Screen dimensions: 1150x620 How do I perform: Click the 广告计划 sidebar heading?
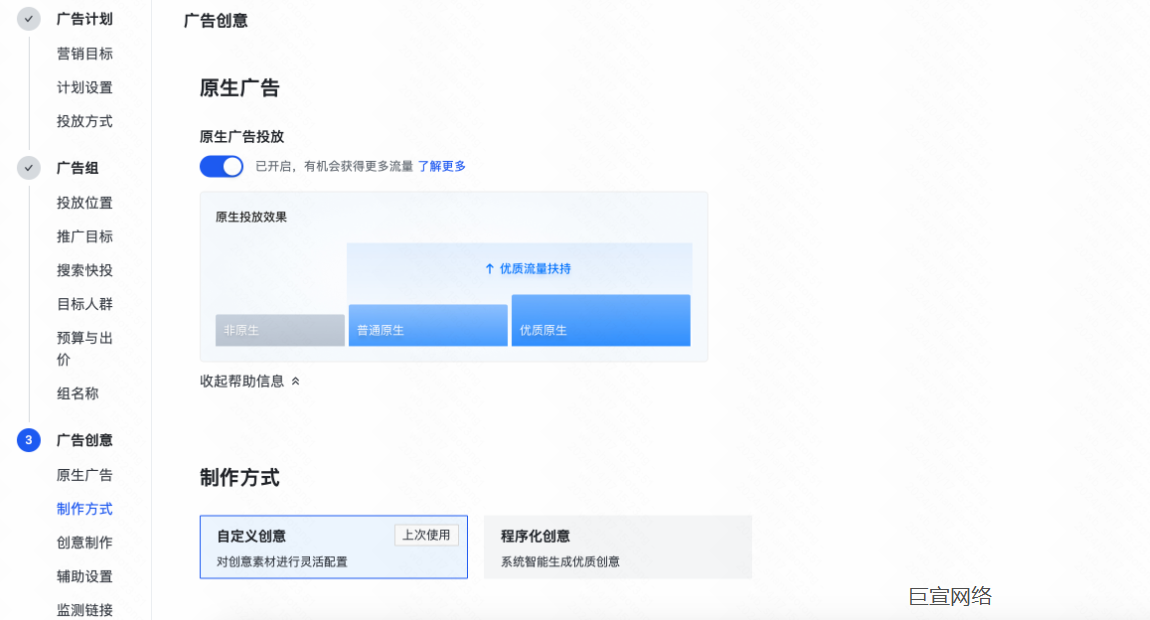pos(85,19)
